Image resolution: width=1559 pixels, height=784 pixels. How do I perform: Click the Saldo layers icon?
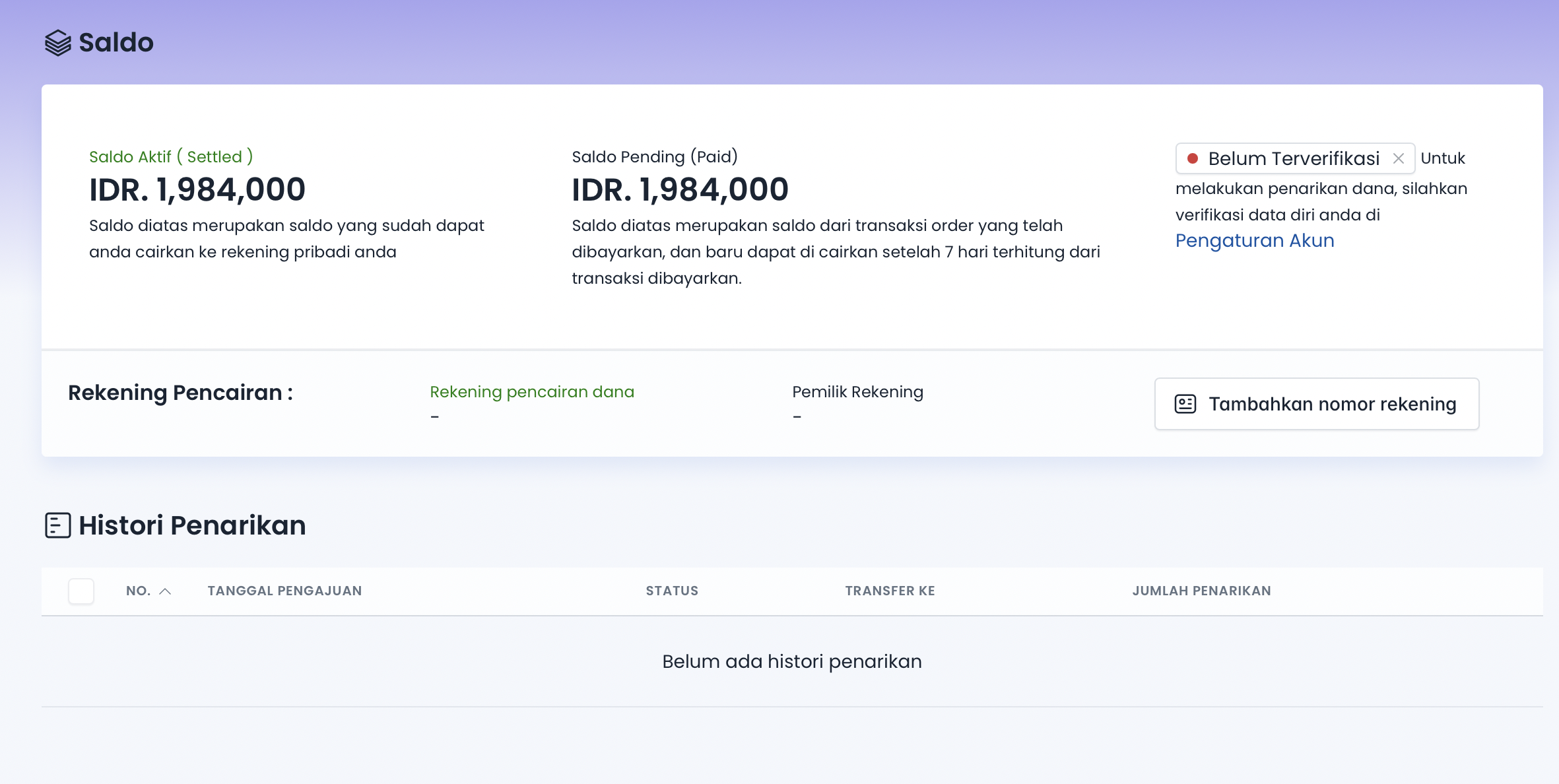[x=57, y=43]
